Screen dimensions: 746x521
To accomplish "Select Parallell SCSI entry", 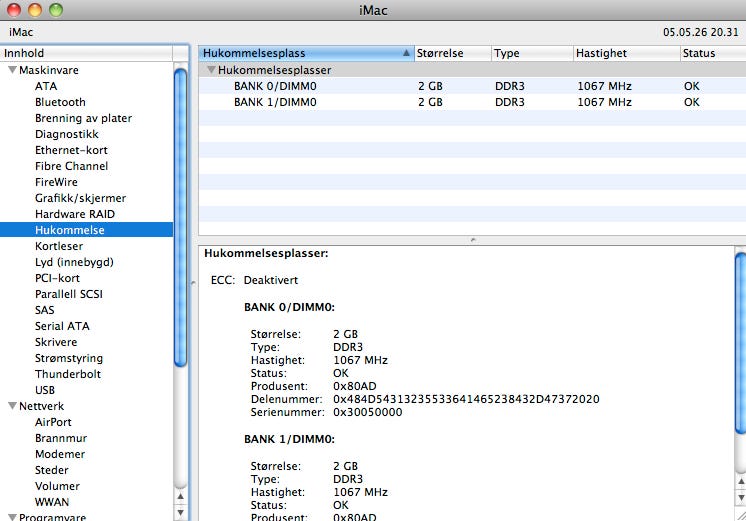I will coord(69,294).
